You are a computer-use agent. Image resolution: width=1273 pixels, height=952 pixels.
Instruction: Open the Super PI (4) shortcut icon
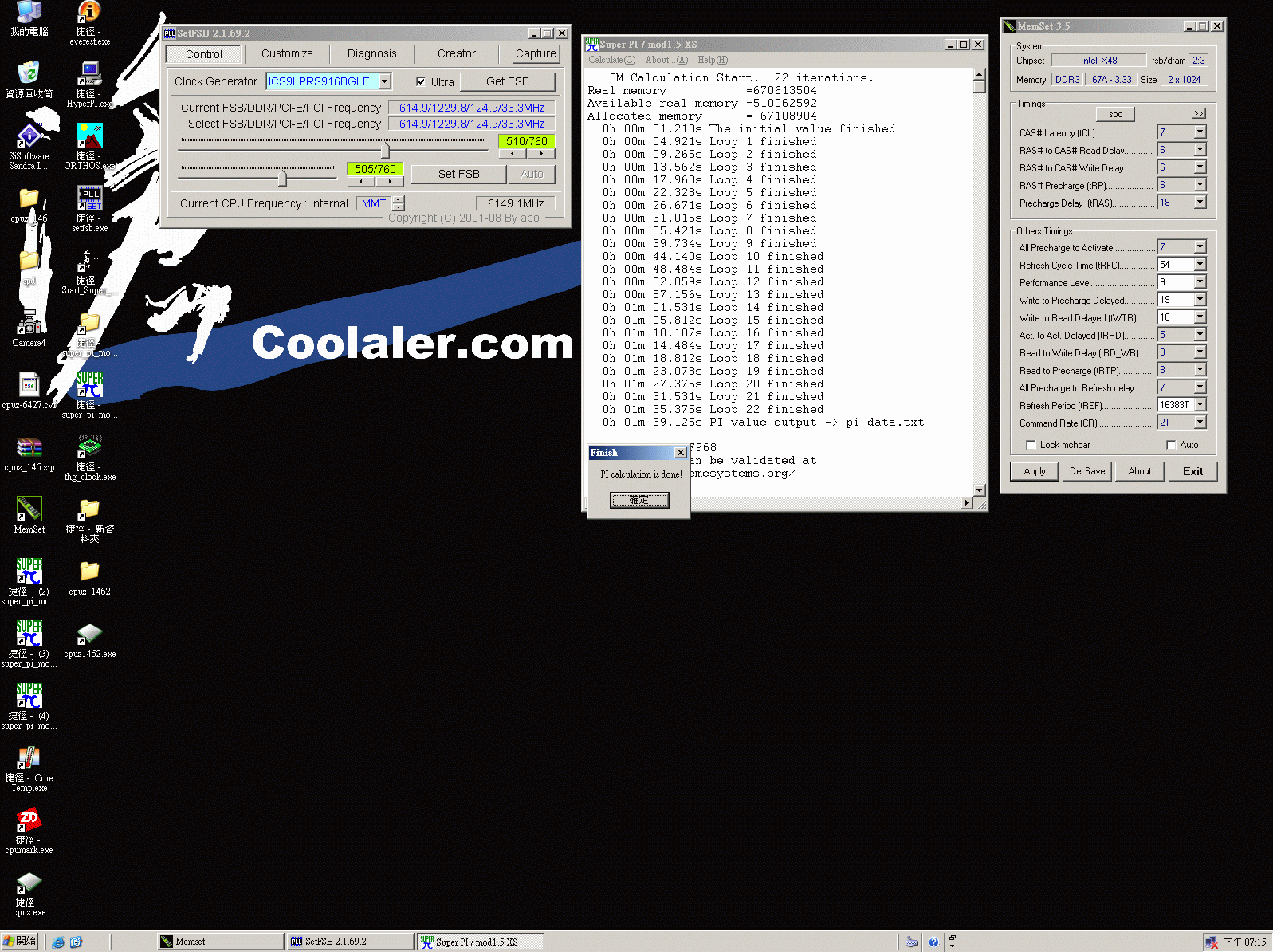[x=29, y=706]
